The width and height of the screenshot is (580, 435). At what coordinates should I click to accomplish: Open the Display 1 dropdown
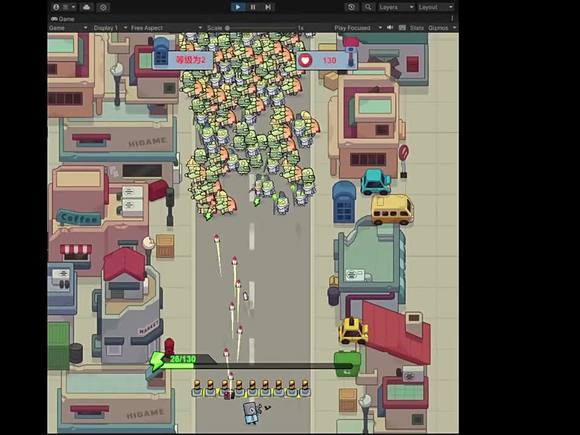pos(110,28)
